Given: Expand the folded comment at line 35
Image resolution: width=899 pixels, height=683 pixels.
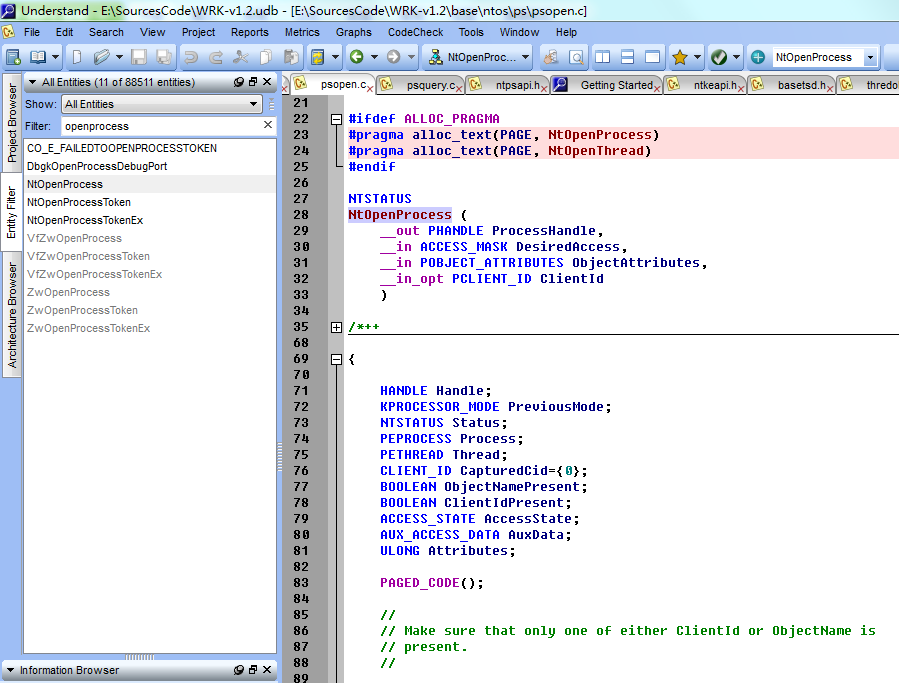Looking at the screenshot, I should point(337,327).
